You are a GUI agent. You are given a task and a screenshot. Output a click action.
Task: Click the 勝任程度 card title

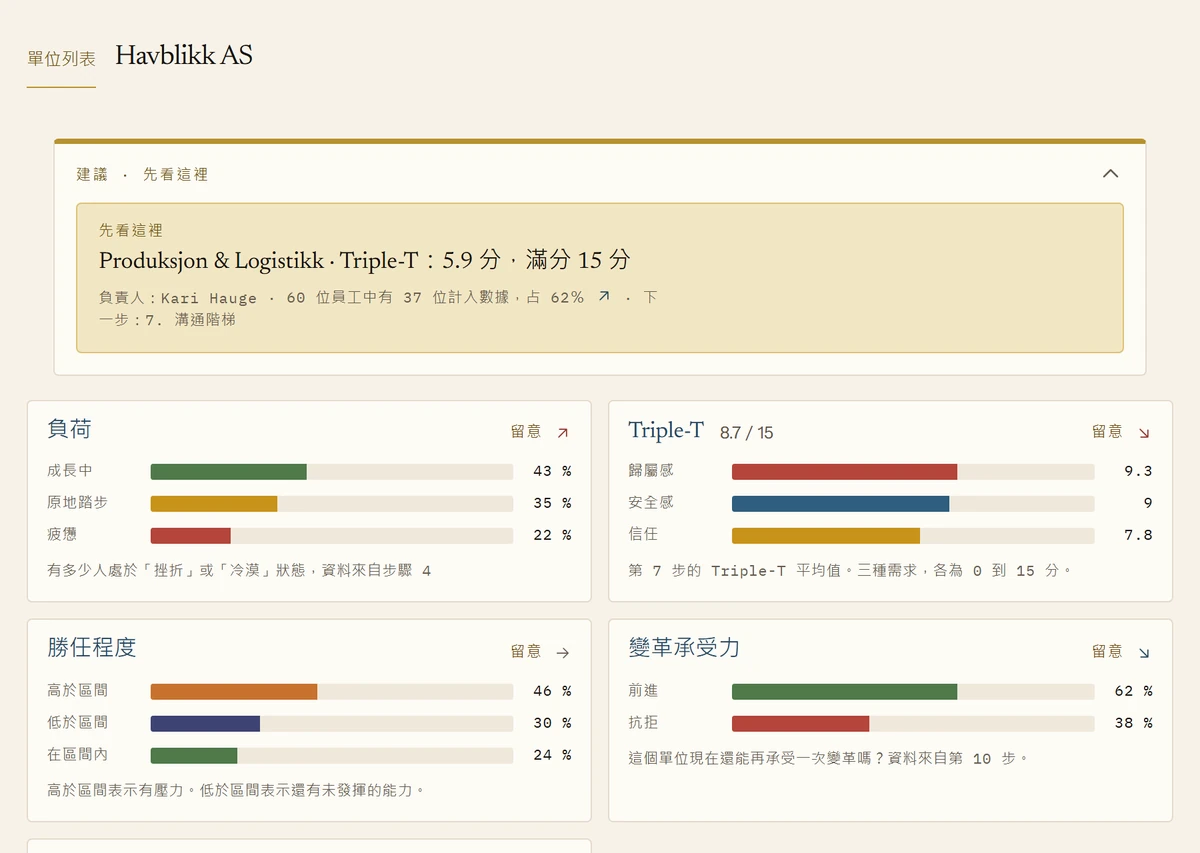tap(91, 648)
